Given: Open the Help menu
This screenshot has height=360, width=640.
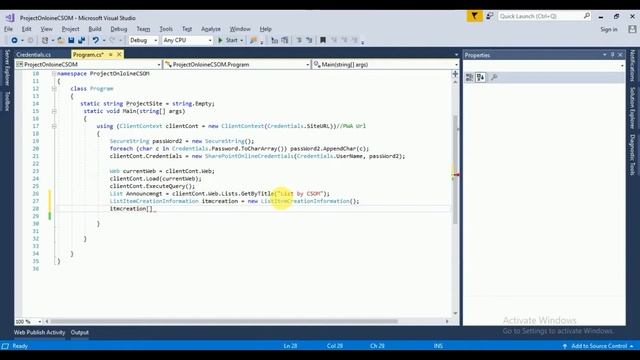Looking at the screenshot, I should pyautogui.click(x=265, y=29).
